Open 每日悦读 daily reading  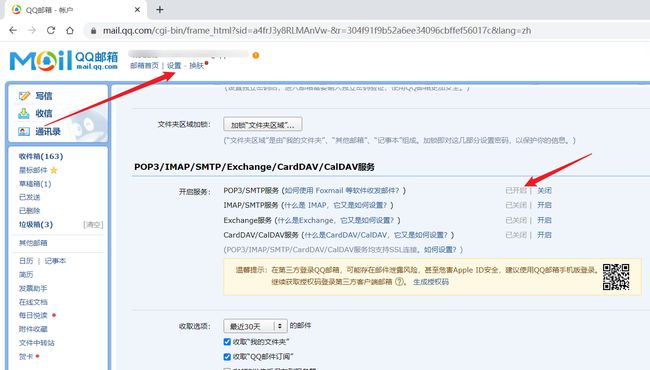pyautogui.click(x=33, y=315)
